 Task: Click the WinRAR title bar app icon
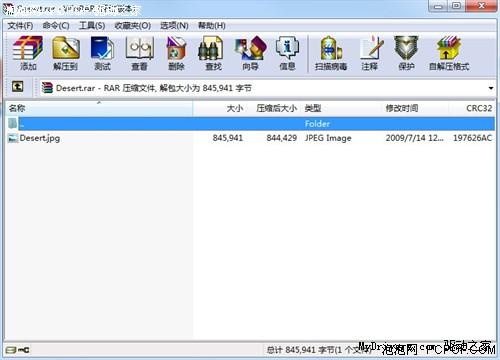click(x=9, y=9)
